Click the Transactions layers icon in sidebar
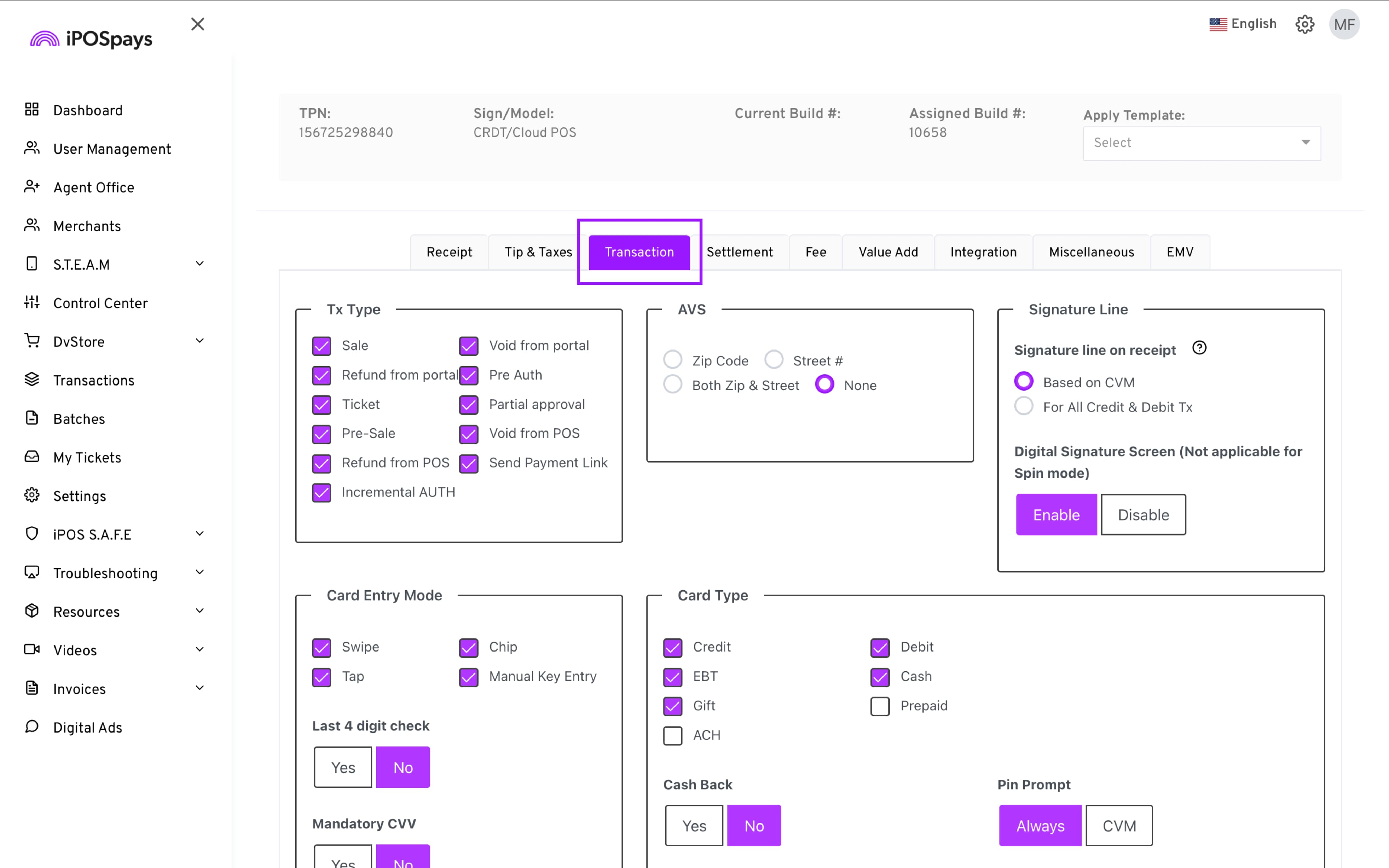 (x=31, y=379)
